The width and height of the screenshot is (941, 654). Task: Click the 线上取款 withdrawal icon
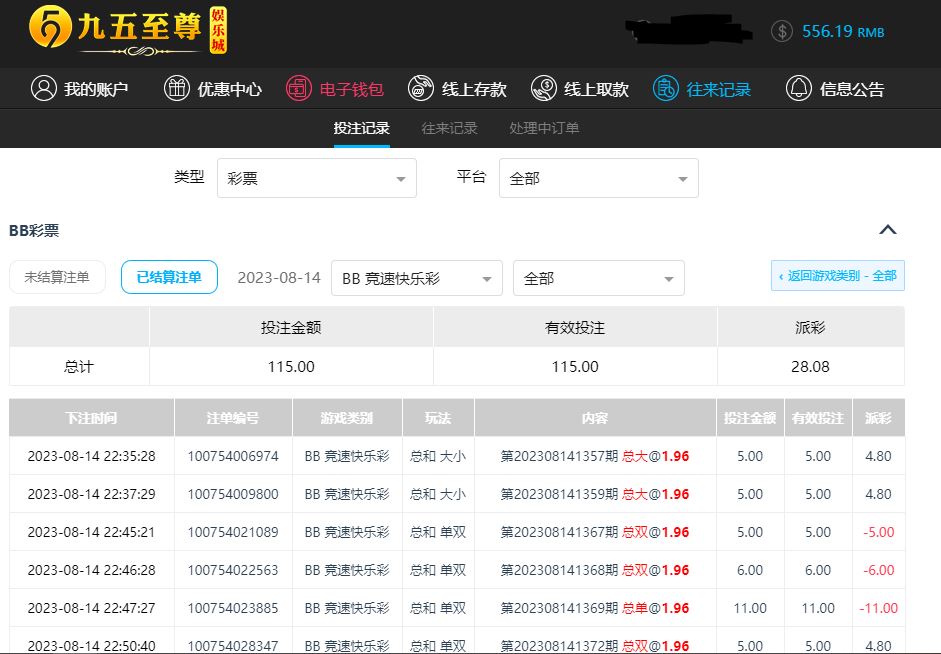(544, 89)
